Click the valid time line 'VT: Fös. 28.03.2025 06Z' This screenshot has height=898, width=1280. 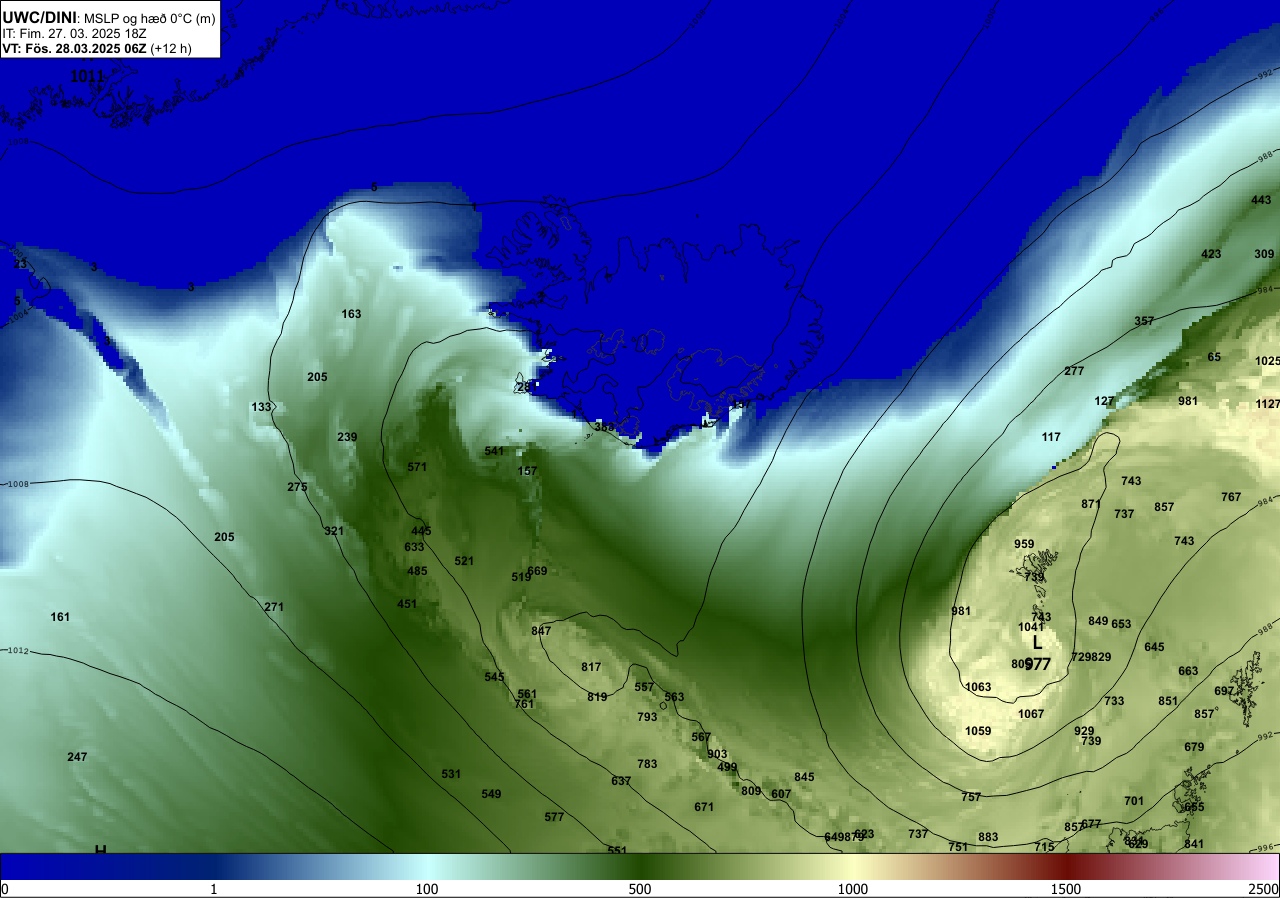coord(75,48)
